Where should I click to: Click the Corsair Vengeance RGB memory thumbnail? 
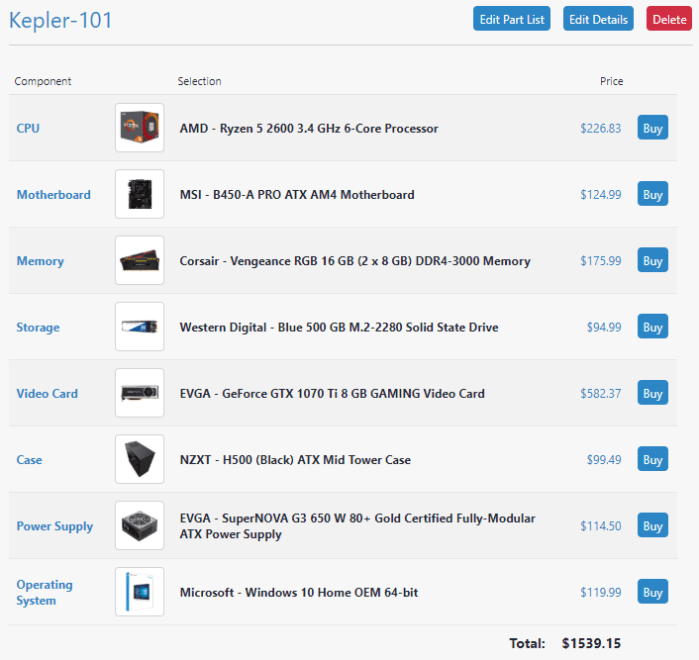[x=139, y=261]
